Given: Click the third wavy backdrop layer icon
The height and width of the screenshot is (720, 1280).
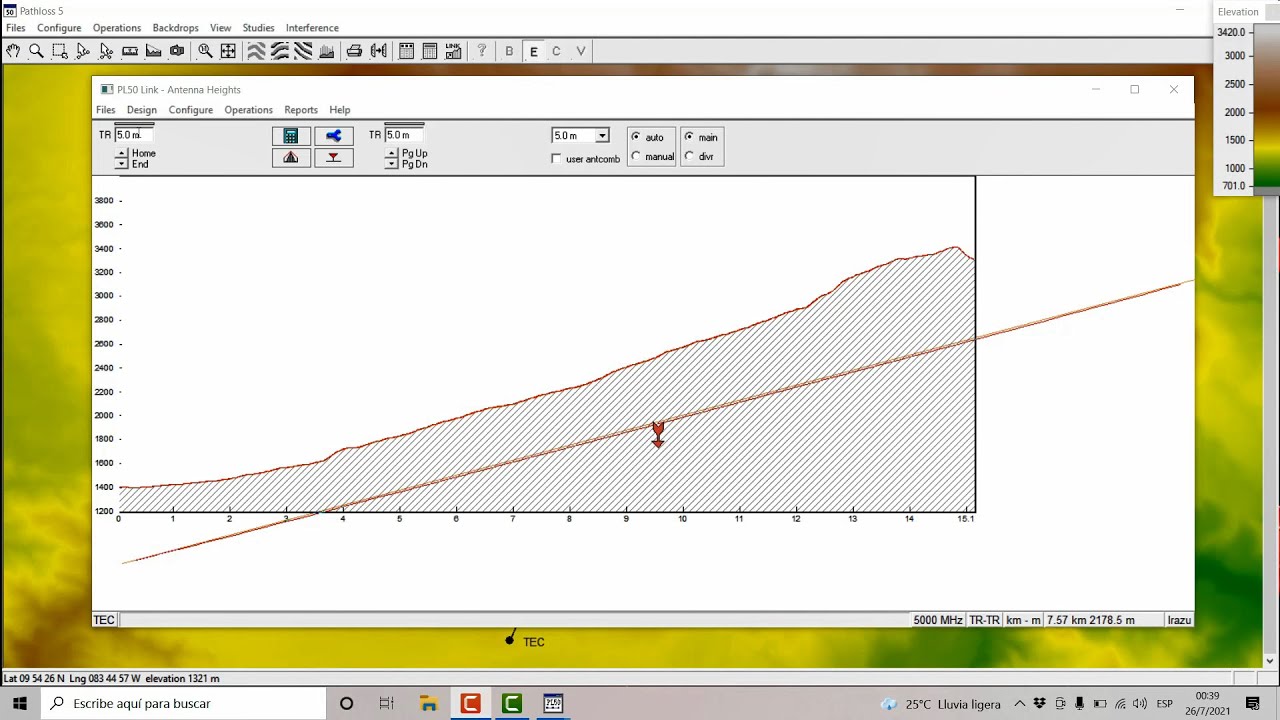Looking at the screenshot, I should [x=303, y=51].
